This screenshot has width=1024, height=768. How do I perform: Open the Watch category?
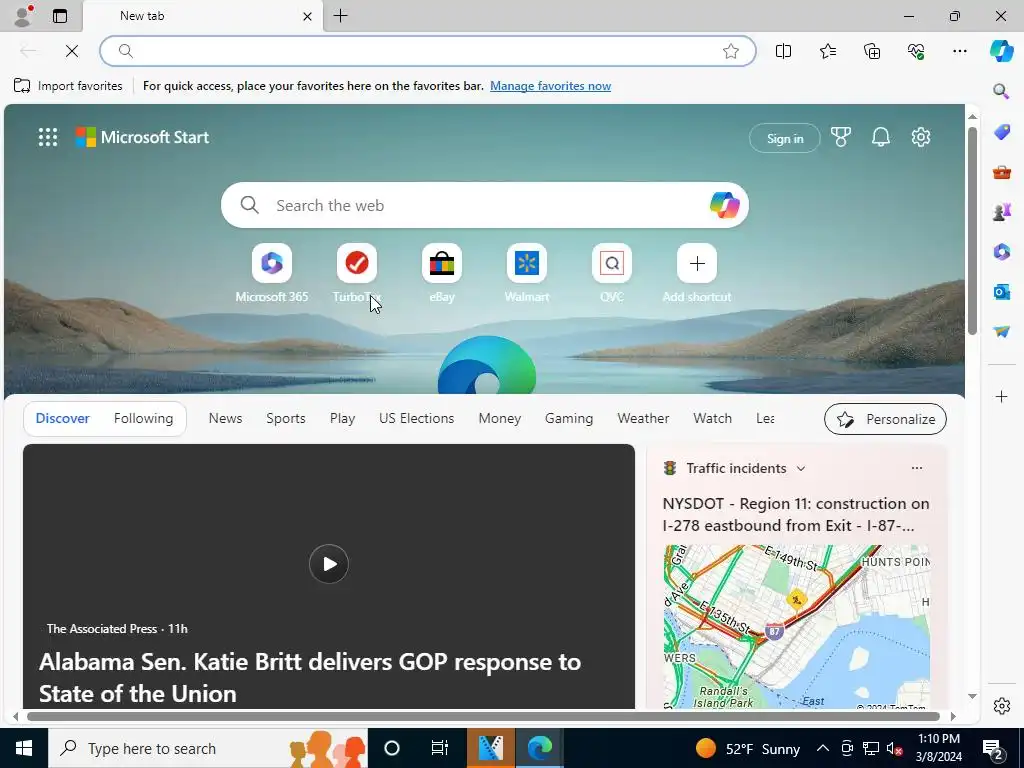tap(712, 418)
